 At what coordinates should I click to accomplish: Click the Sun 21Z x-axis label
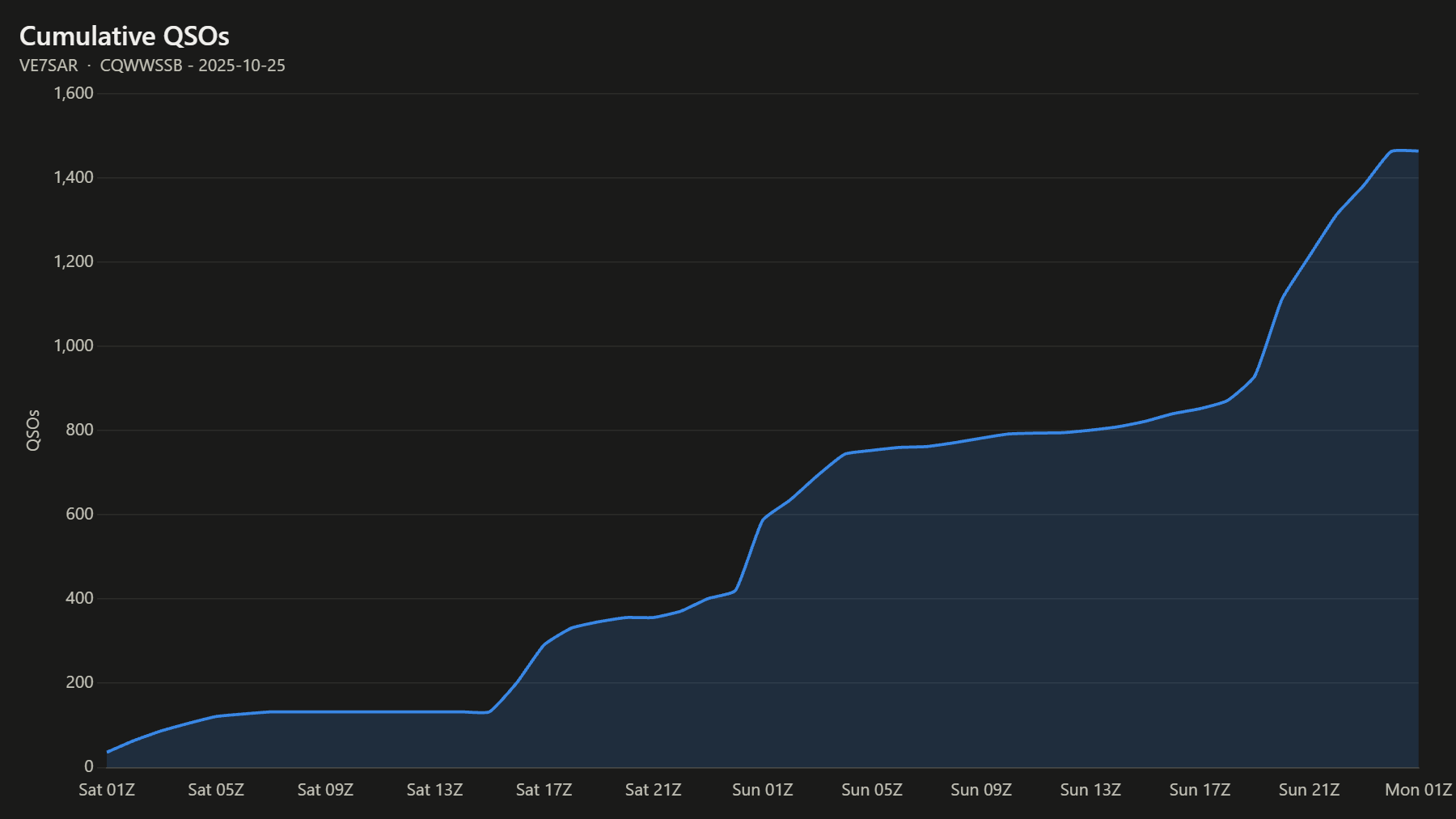1309,790
